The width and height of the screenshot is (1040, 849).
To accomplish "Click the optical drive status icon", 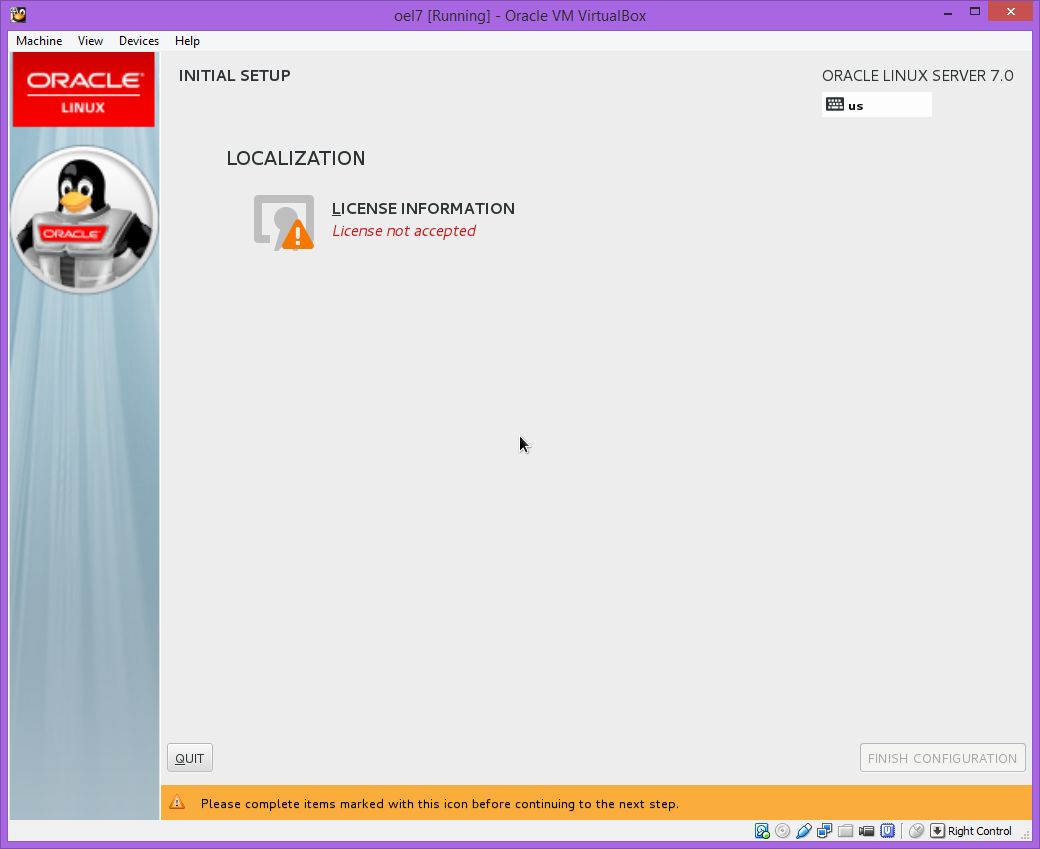I will (x=783, y=831).
